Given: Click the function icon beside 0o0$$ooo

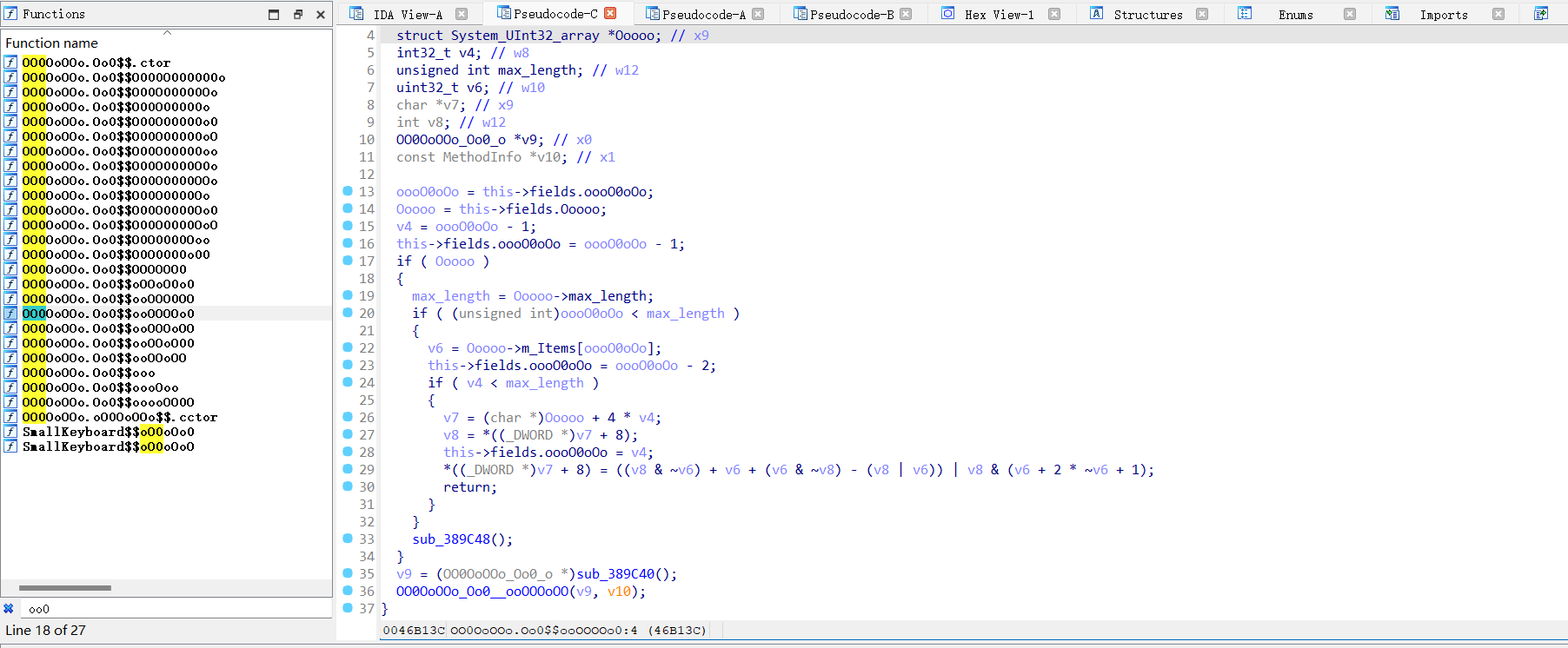Looking at the screenshot, I should 10,373.
